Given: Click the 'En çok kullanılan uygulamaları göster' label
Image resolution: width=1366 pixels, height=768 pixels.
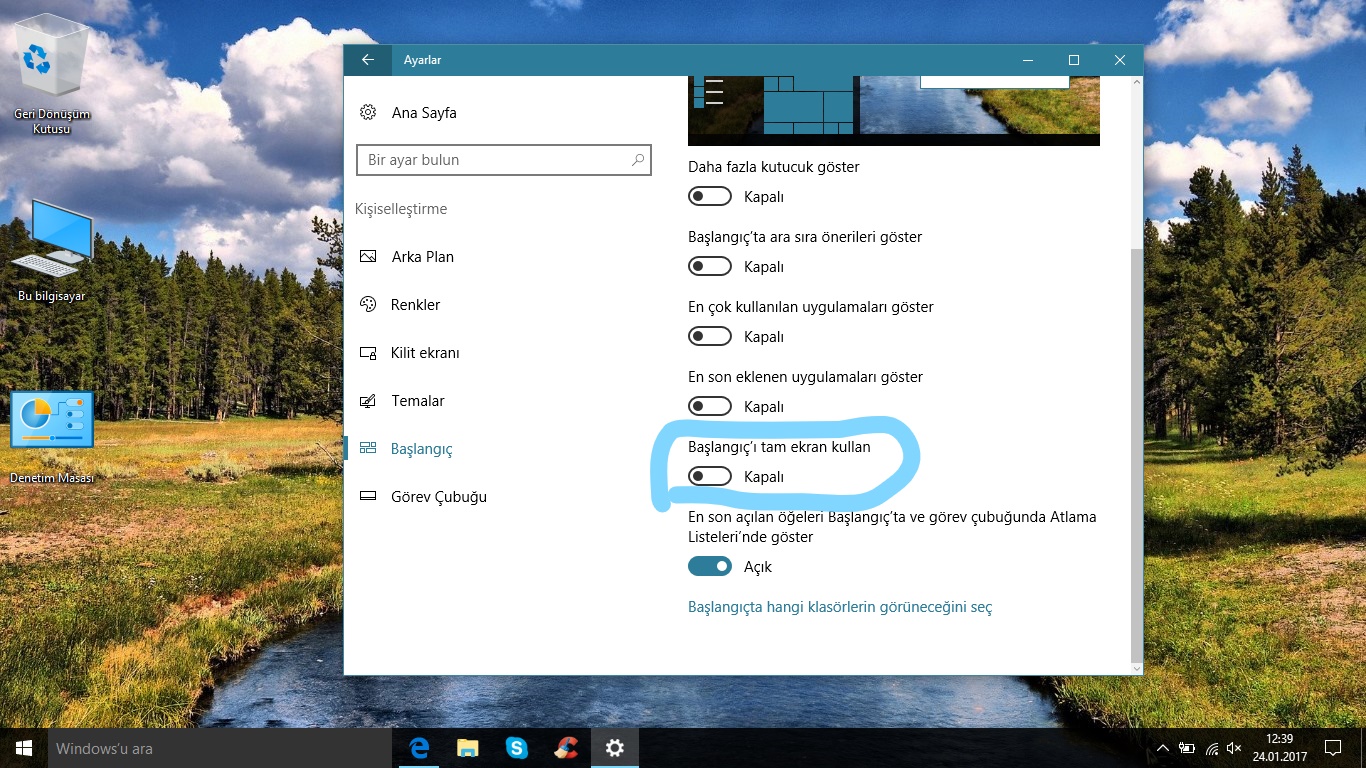Looking at the screenshot, I should click(x=811, y=307).
